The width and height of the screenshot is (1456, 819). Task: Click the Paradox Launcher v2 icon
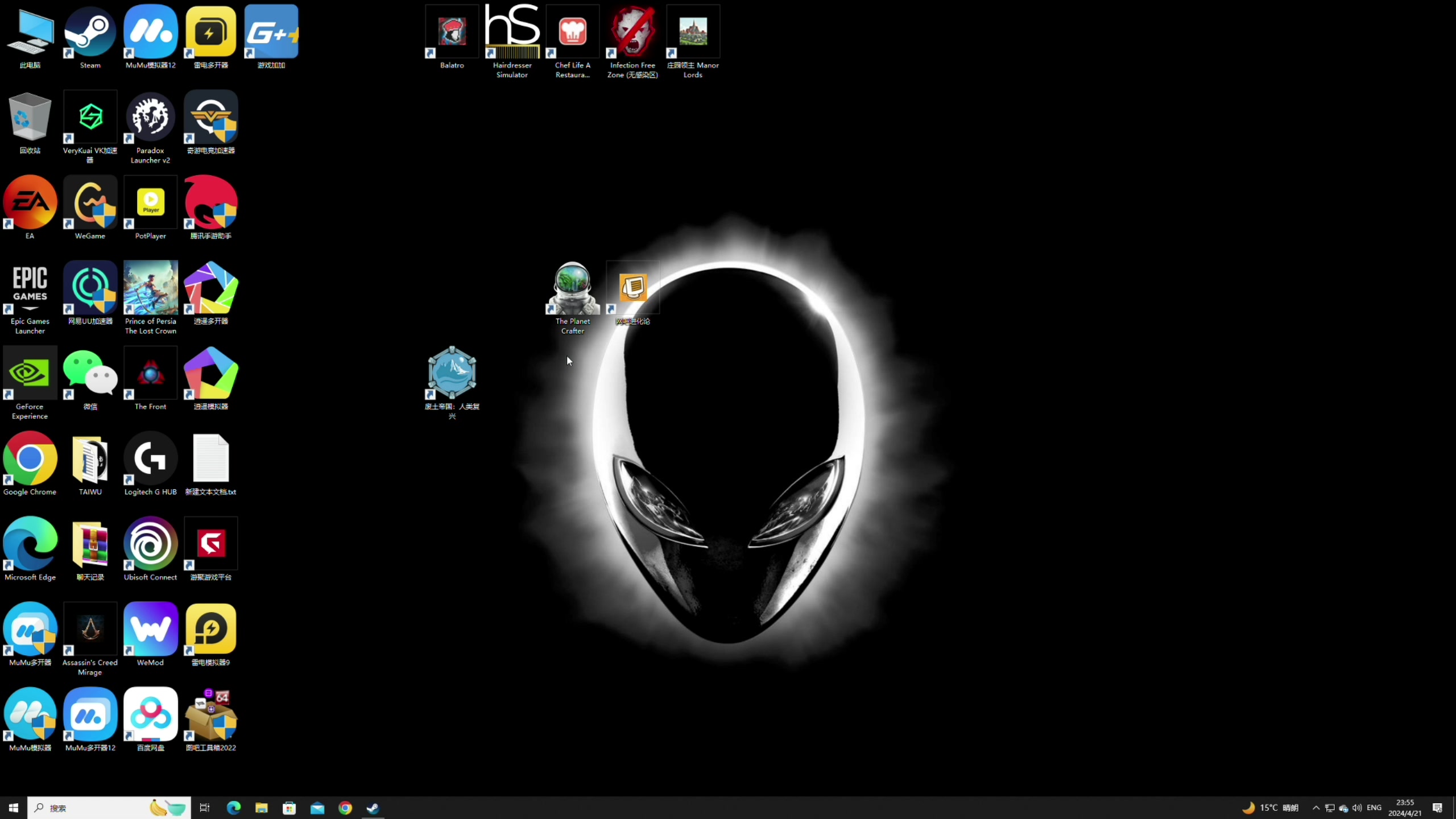pos(150,126)
